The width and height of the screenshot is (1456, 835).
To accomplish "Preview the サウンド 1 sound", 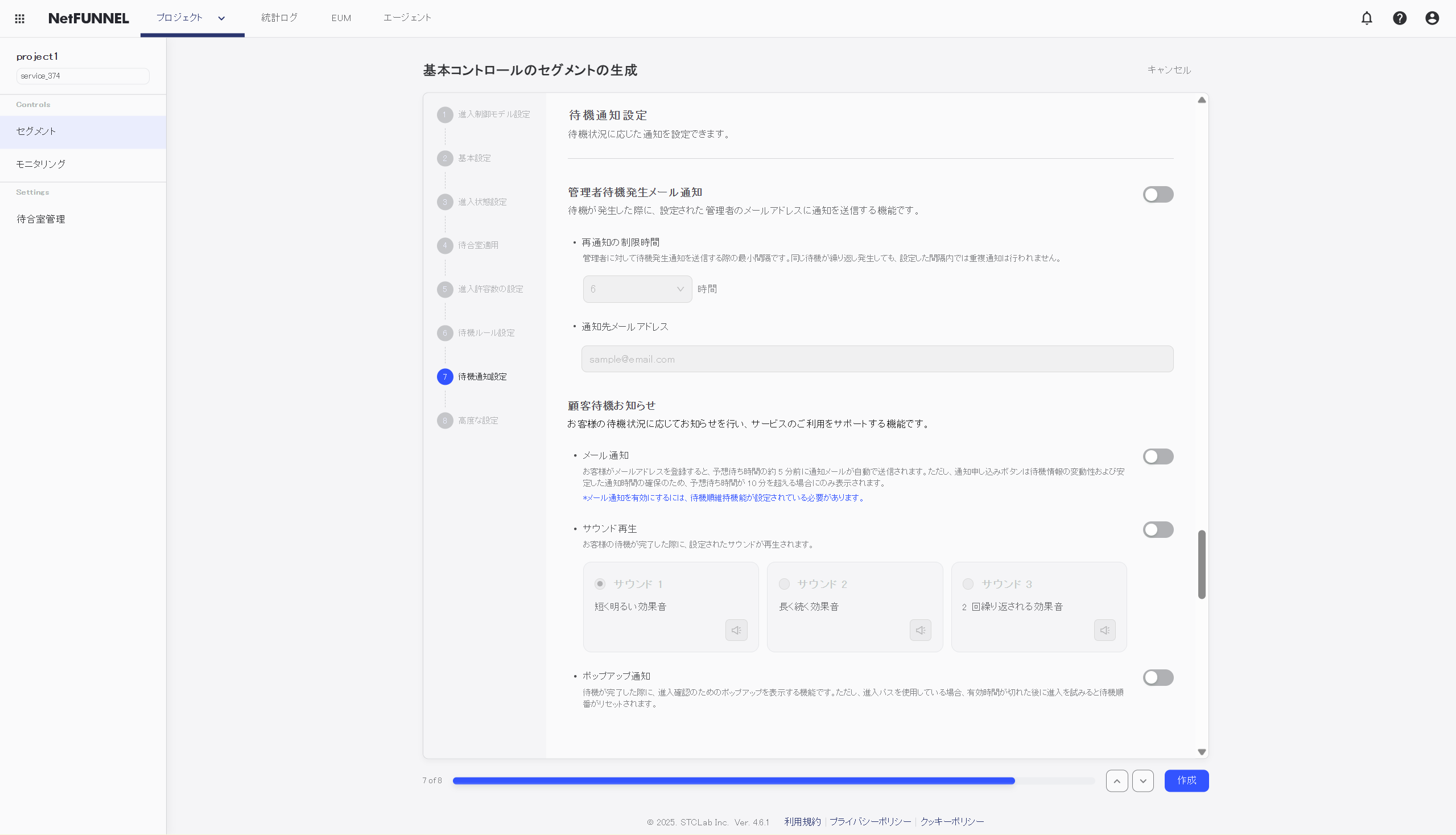I will [736, 630].
